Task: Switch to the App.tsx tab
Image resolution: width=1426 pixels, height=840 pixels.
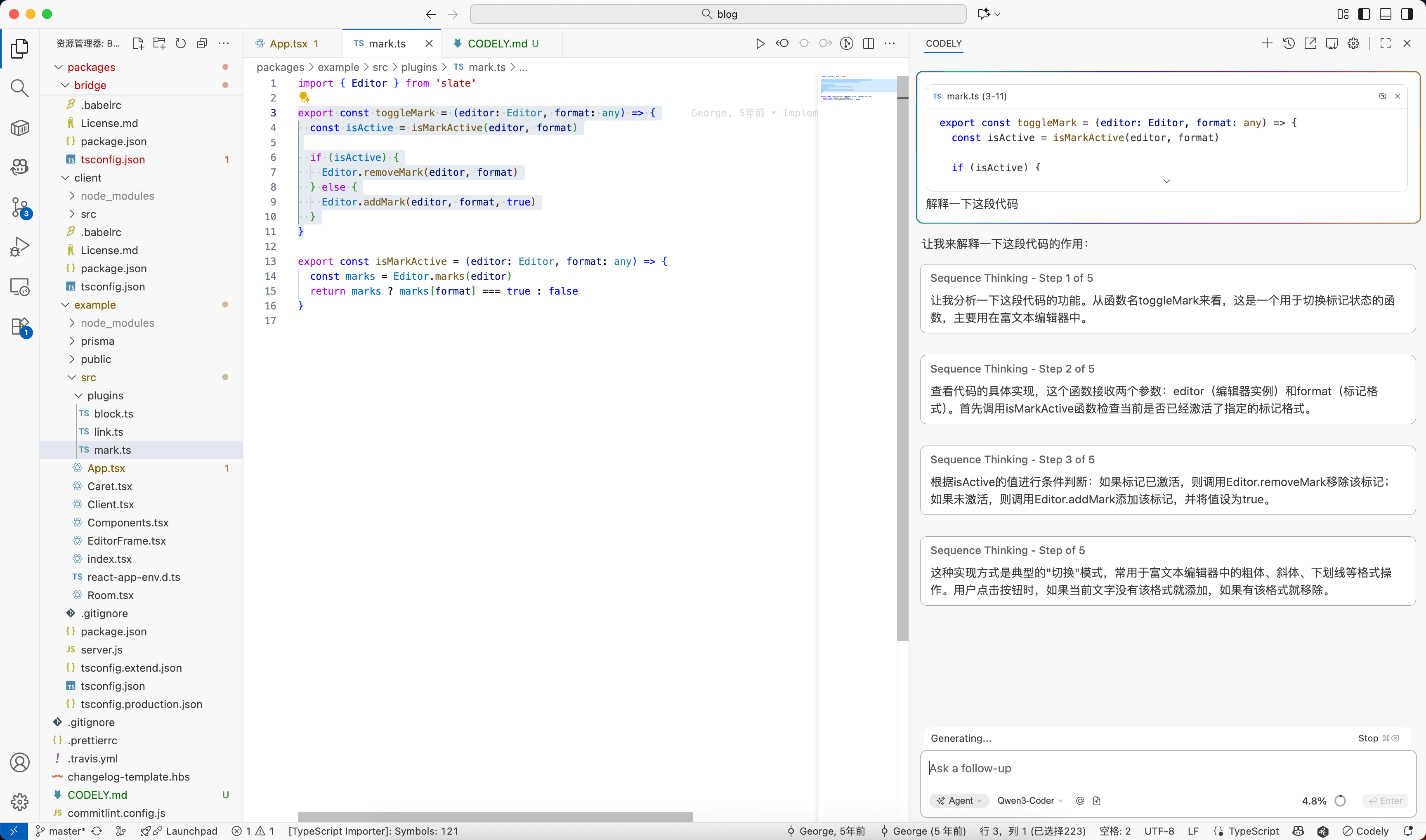Action: click(288, 44)
